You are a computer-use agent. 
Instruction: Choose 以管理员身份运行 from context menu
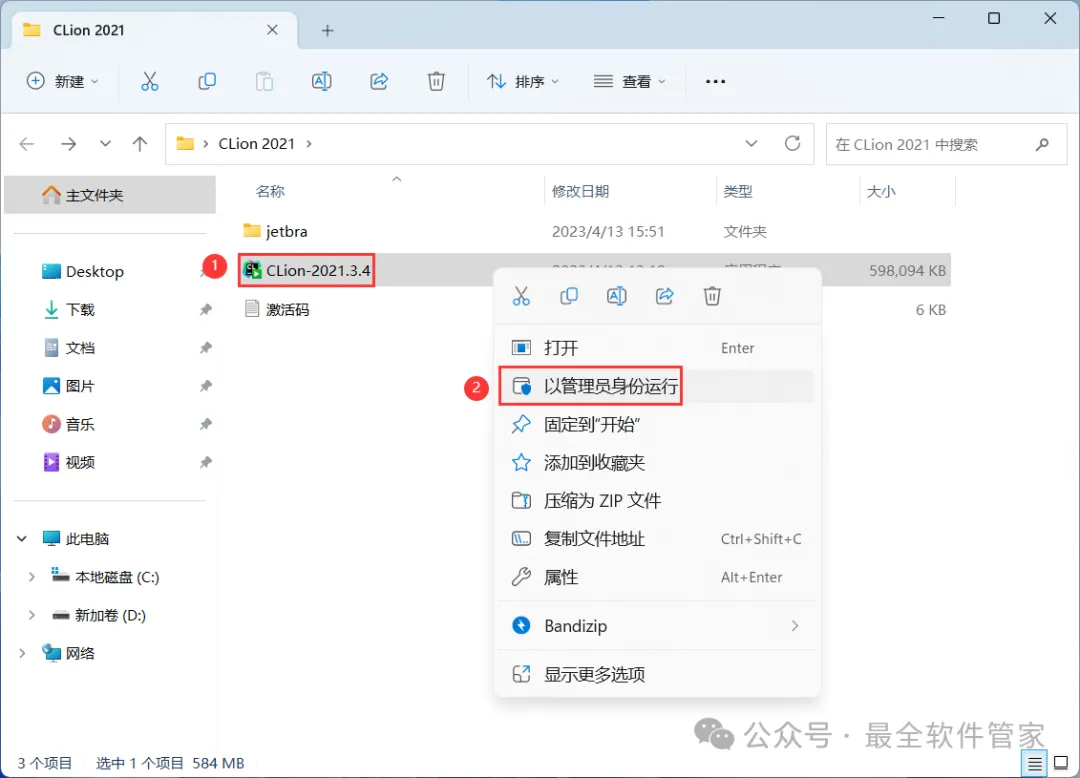[x=656, y=386]
